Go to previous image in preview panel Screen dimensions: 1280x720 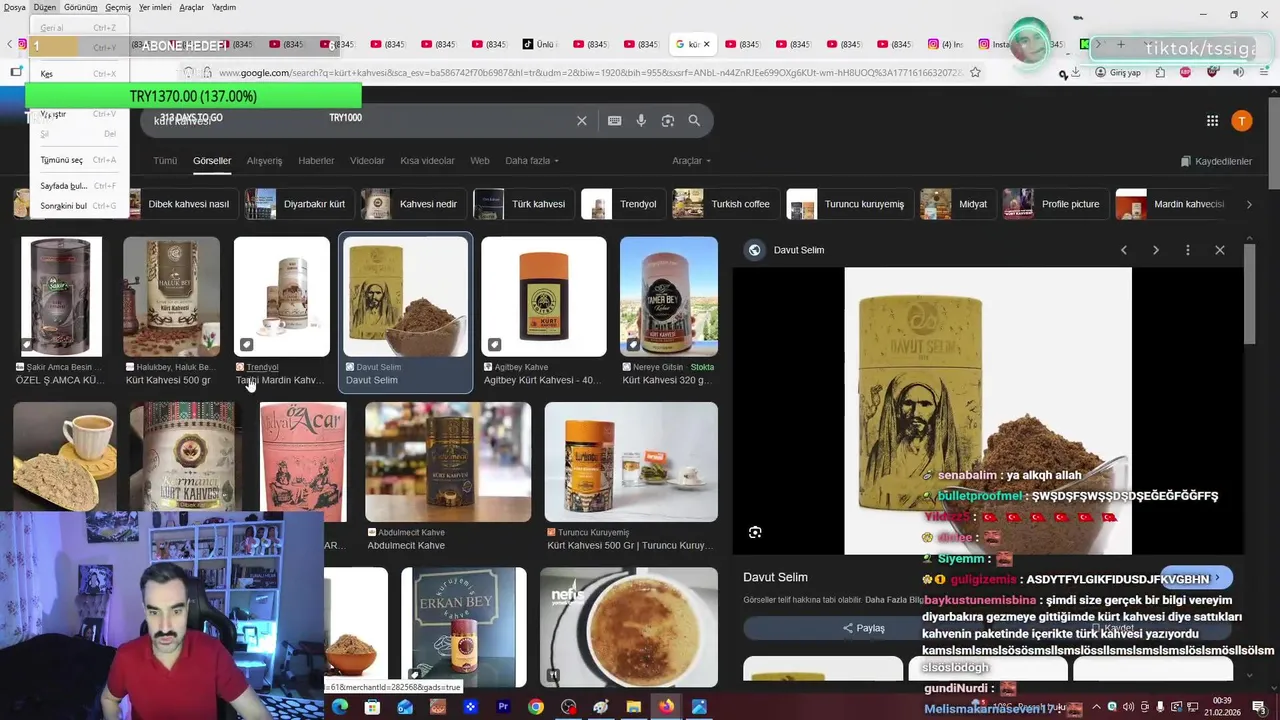(1124, 250)
